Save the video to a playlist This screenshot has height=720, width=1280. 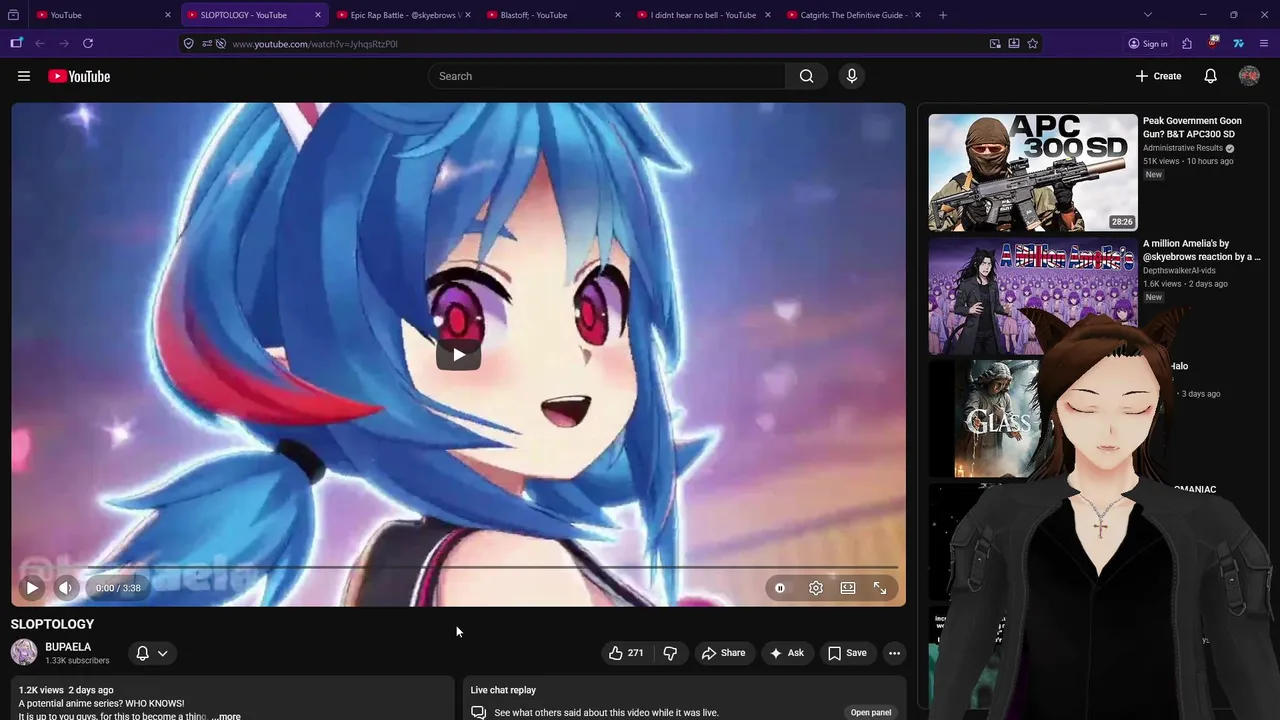tap(847, 653)
